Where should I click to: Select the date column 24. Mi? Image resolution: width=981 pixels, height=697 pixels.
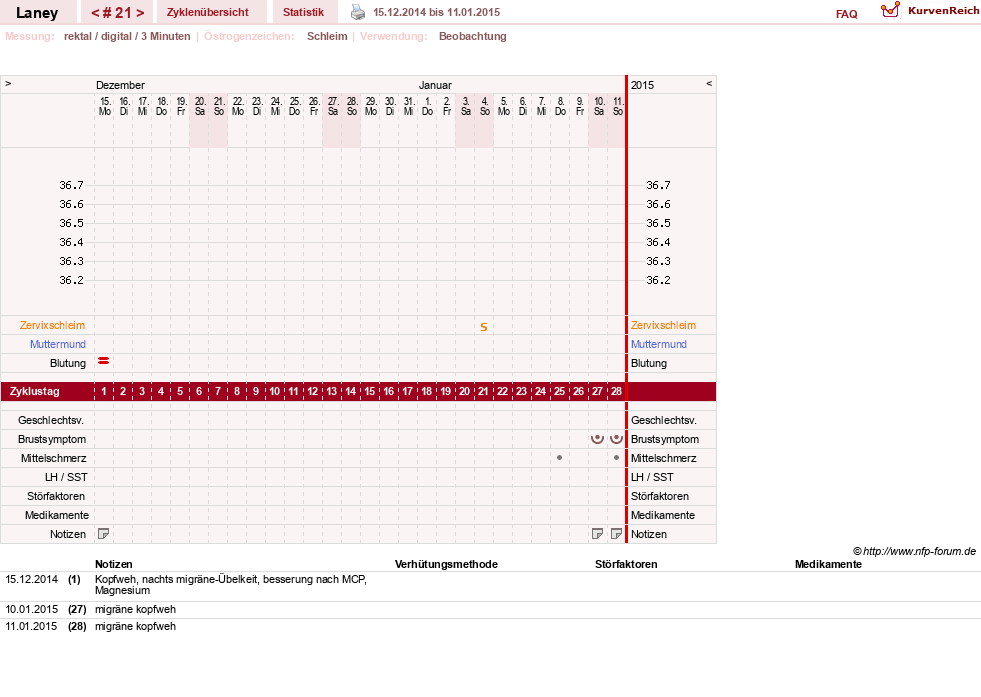point(275,106)
